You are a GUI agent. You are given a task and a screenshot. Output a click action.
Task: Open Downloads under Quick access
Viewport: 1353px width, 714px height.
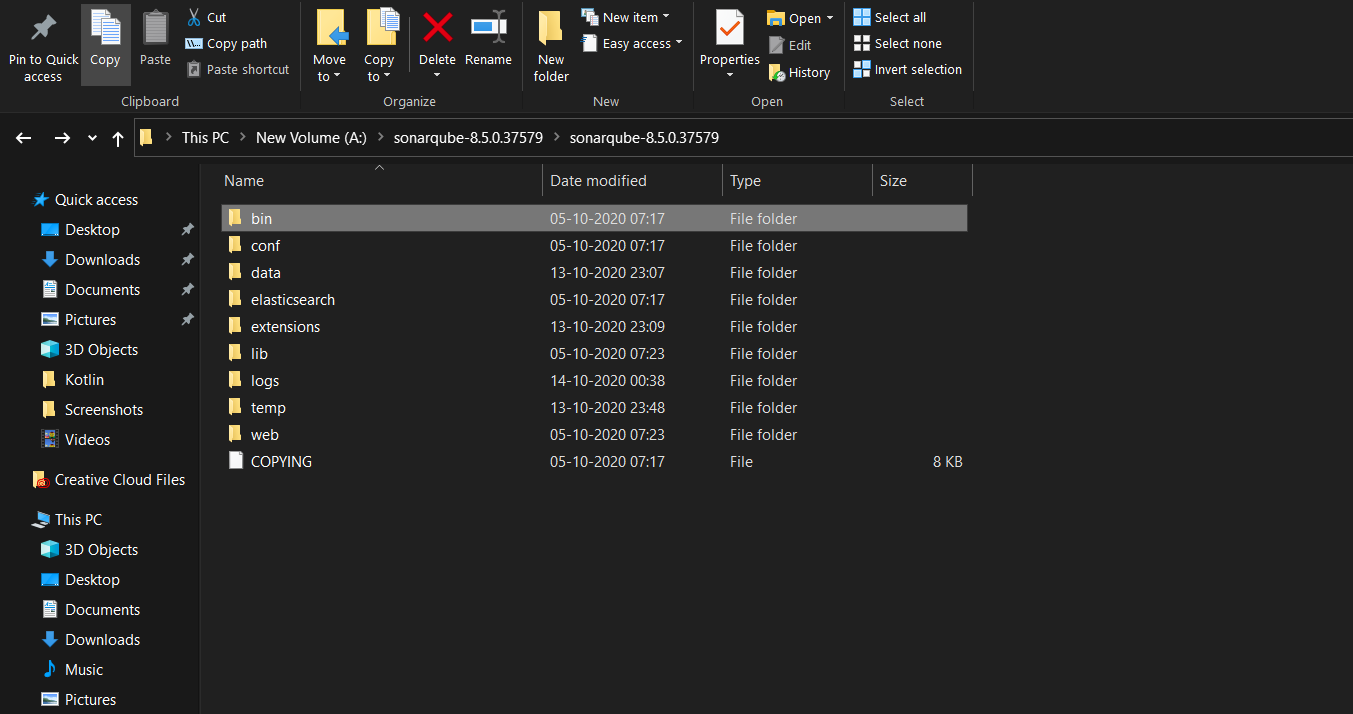coord(90,260)
